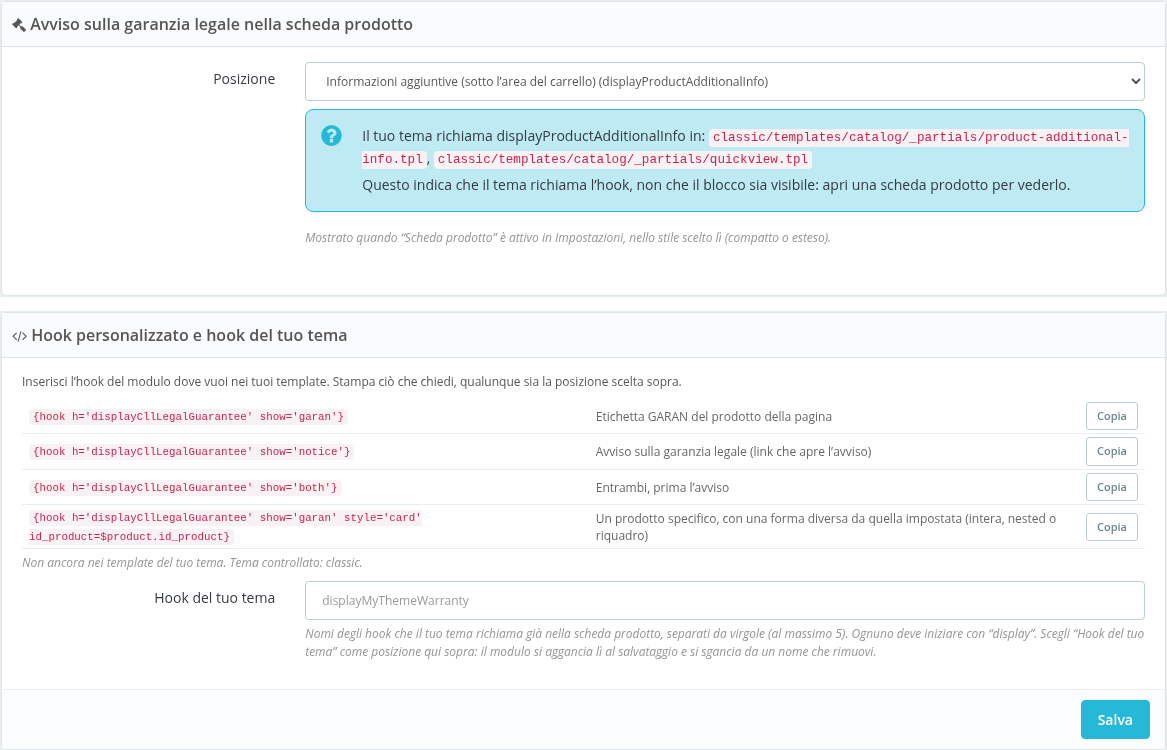Click the hook code with show='garan'
The width and height of the screenshot is (1167, 750).
(x=188, y=417)
